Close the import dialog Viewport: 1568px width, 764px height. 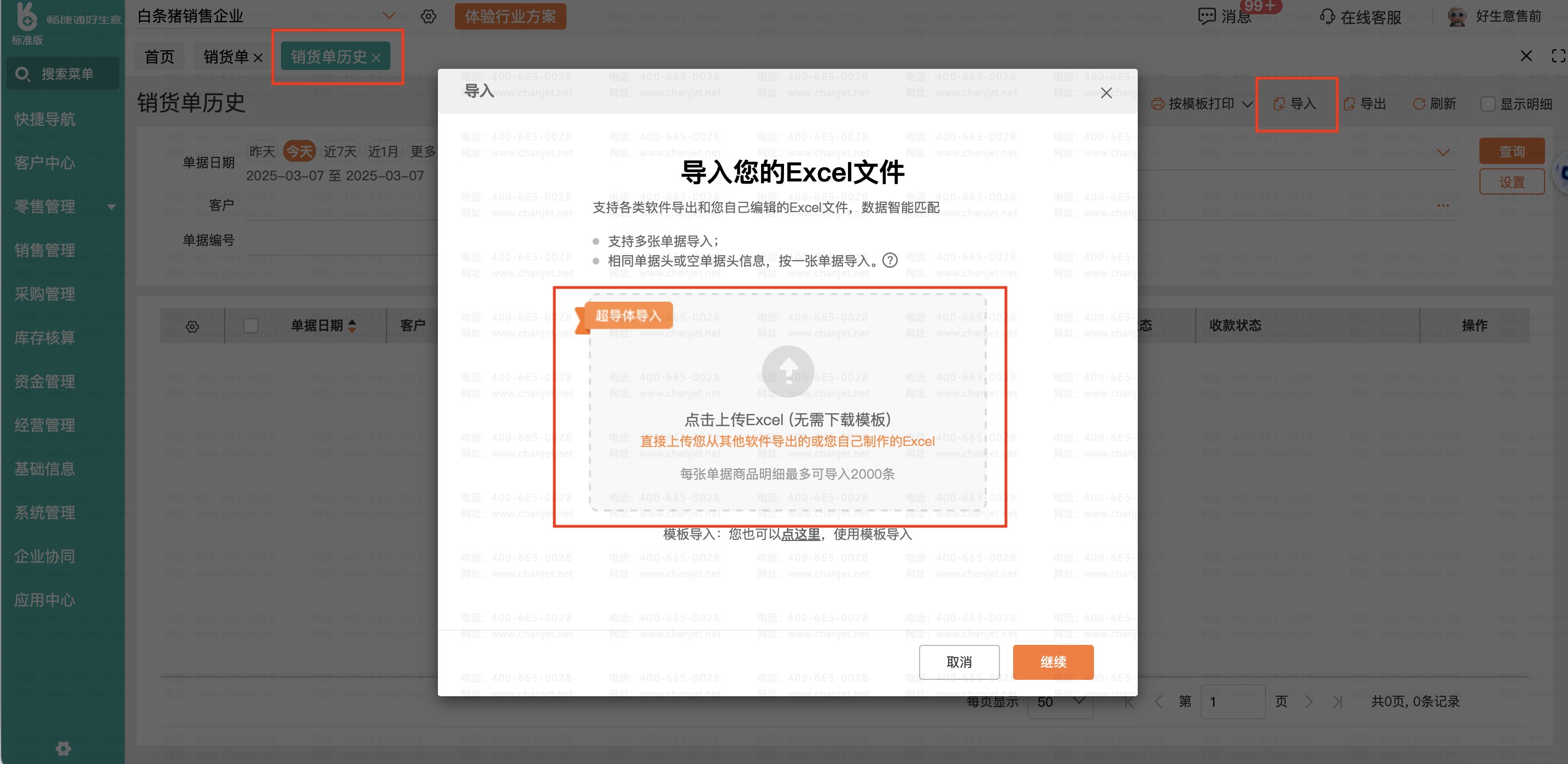tap(1107, 92)
